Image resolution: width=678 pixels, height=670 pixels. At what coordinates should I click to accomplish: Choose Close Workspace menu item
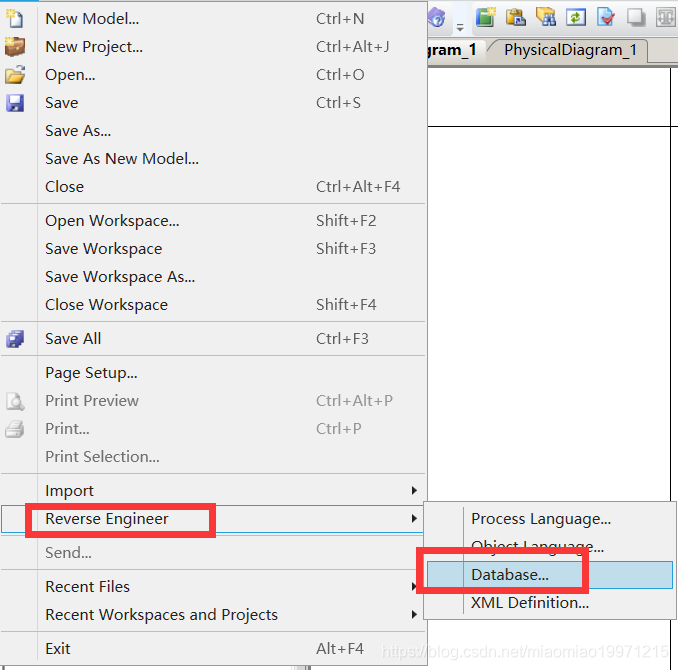coord(214,305)
